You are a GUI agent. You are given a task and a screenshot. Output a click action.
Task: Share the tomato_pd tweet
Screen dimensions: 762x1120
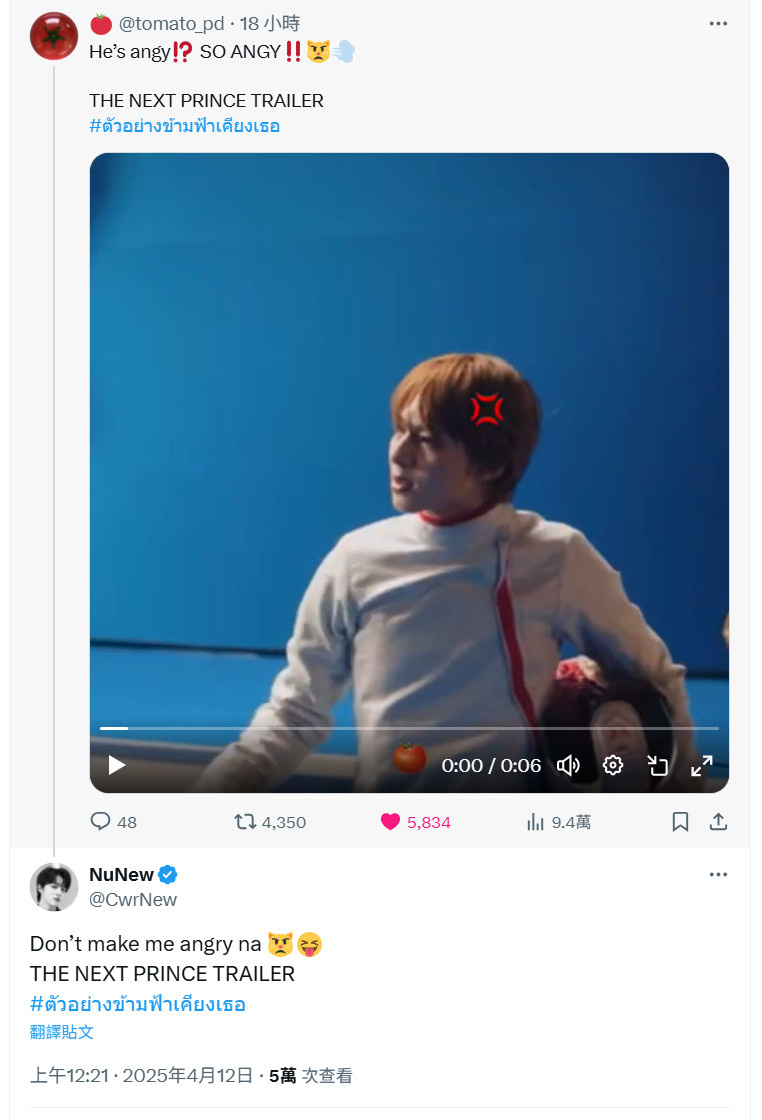[x=718, y=821]
